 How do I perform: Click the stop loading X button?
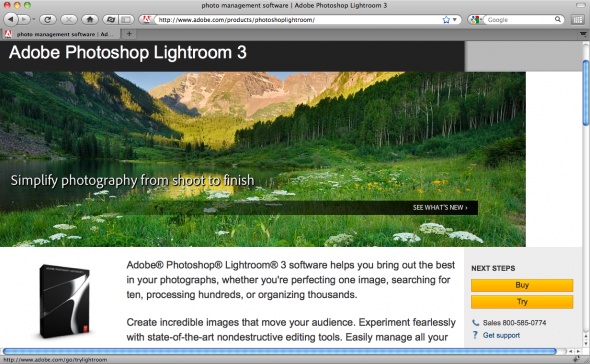coord(69,19)
